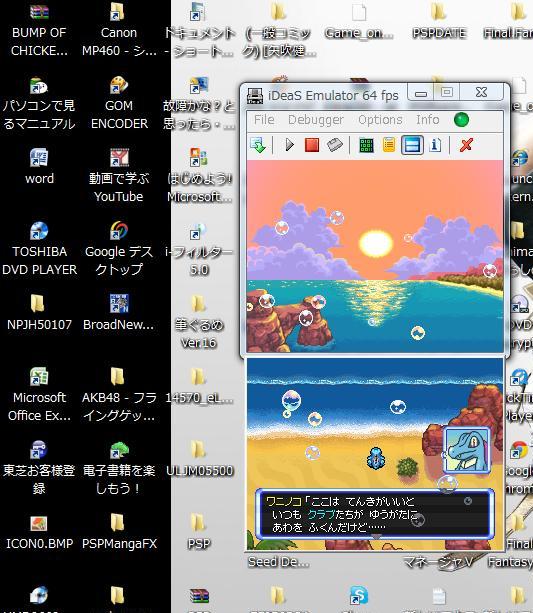This screenshot has height=613, width=533.
Task: Open the 14570_eL... folder
Action: 199,386
